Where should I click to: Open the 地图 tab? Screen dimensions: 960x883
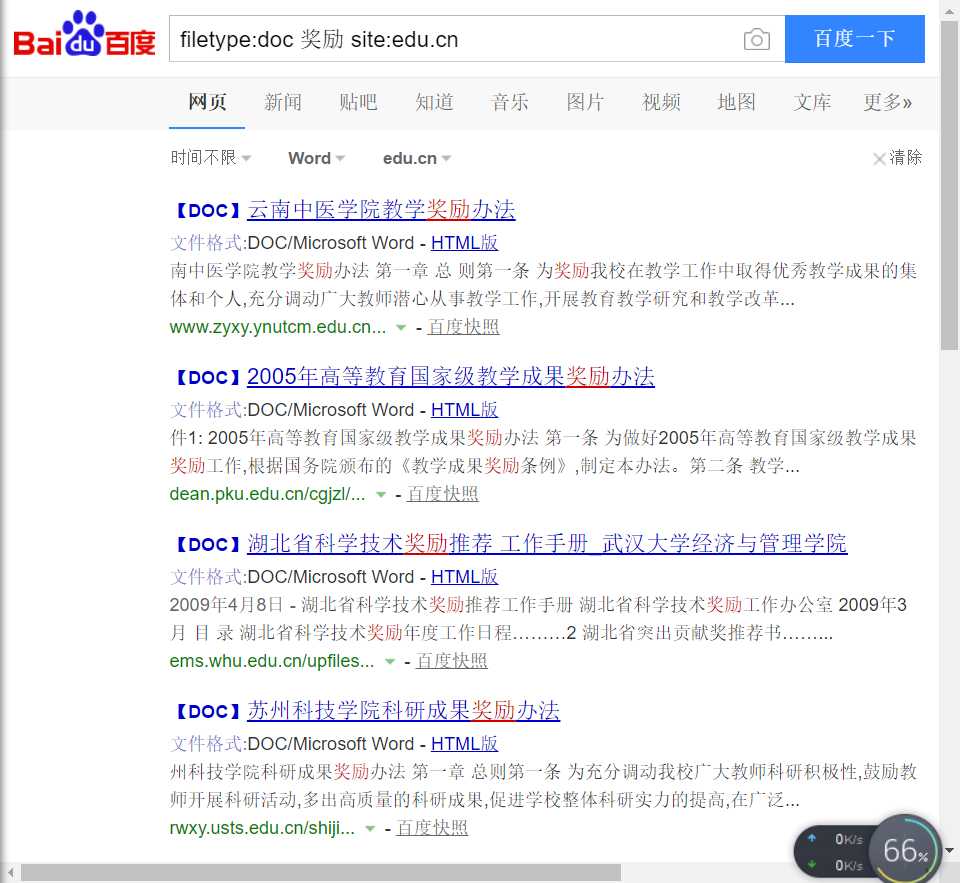pos(737,102)
